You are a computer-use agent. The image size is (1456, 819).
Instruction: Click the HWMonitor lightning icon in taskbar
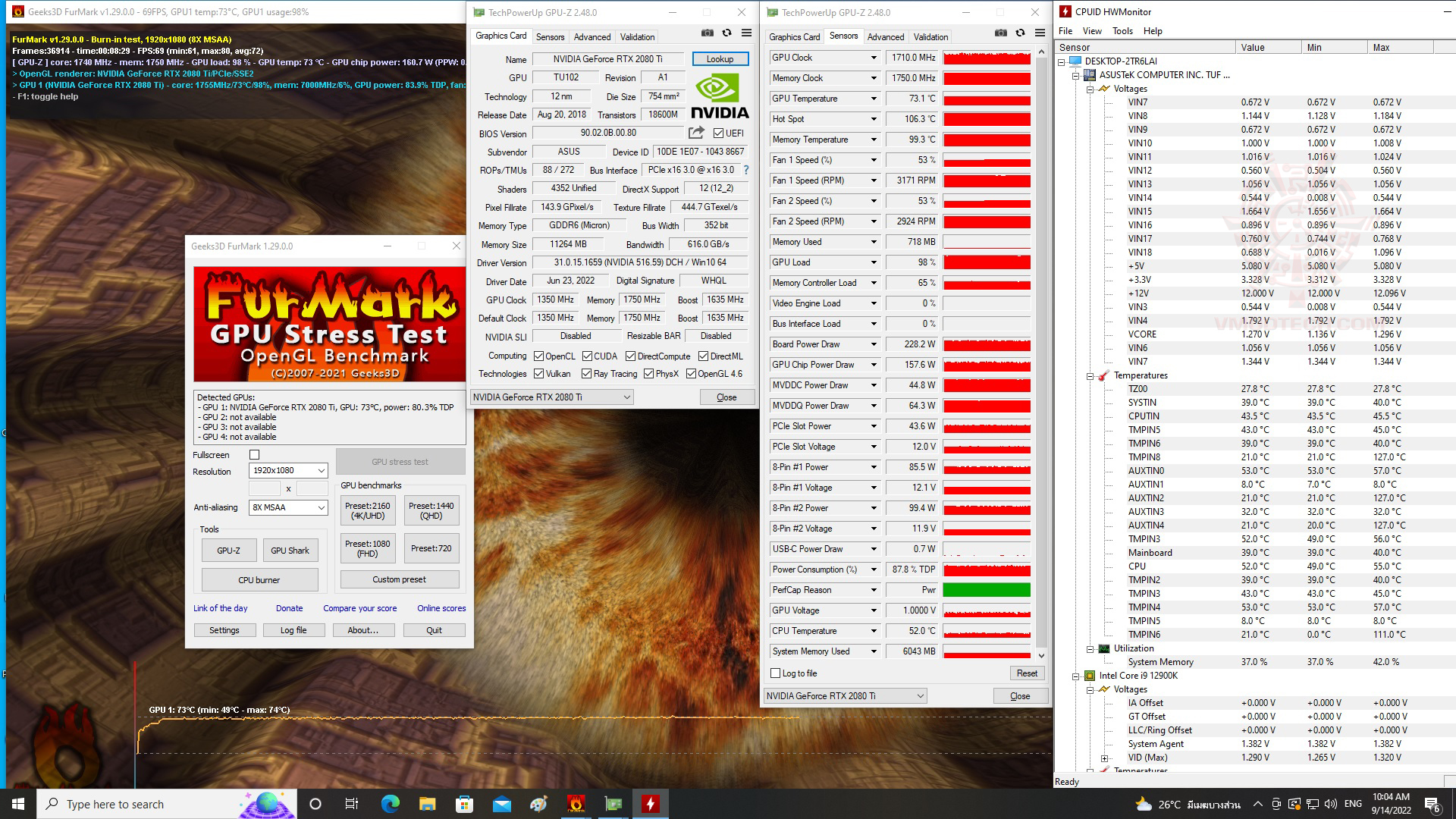pyautogui.click(x=650, y=804)
